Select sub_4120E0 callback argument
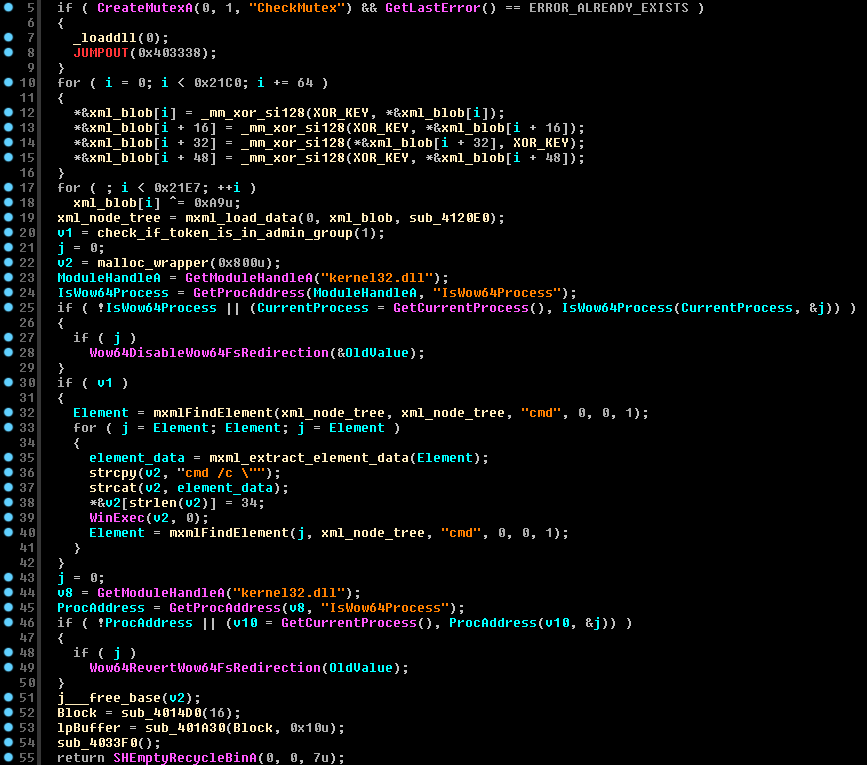867x765 pixels. click(x=449, y=218)
